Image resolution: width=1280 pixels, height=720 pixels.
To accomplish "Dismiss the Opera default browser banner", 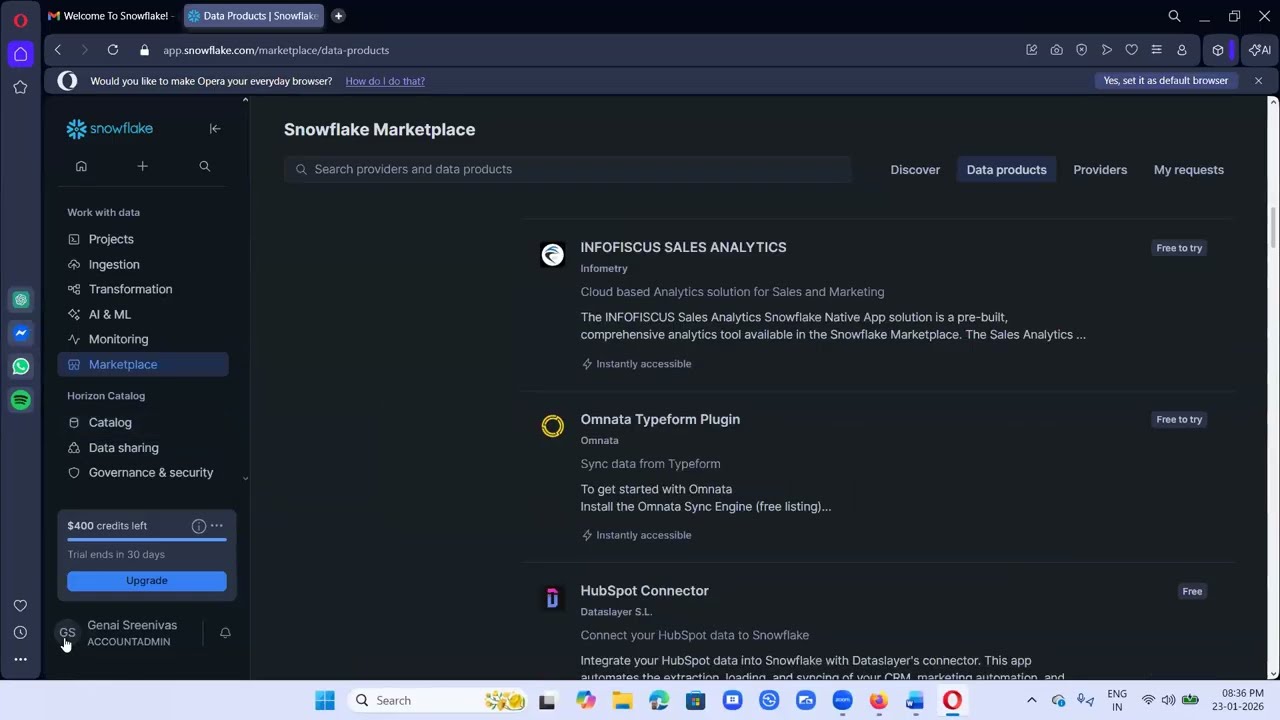I will [1258, 81].
